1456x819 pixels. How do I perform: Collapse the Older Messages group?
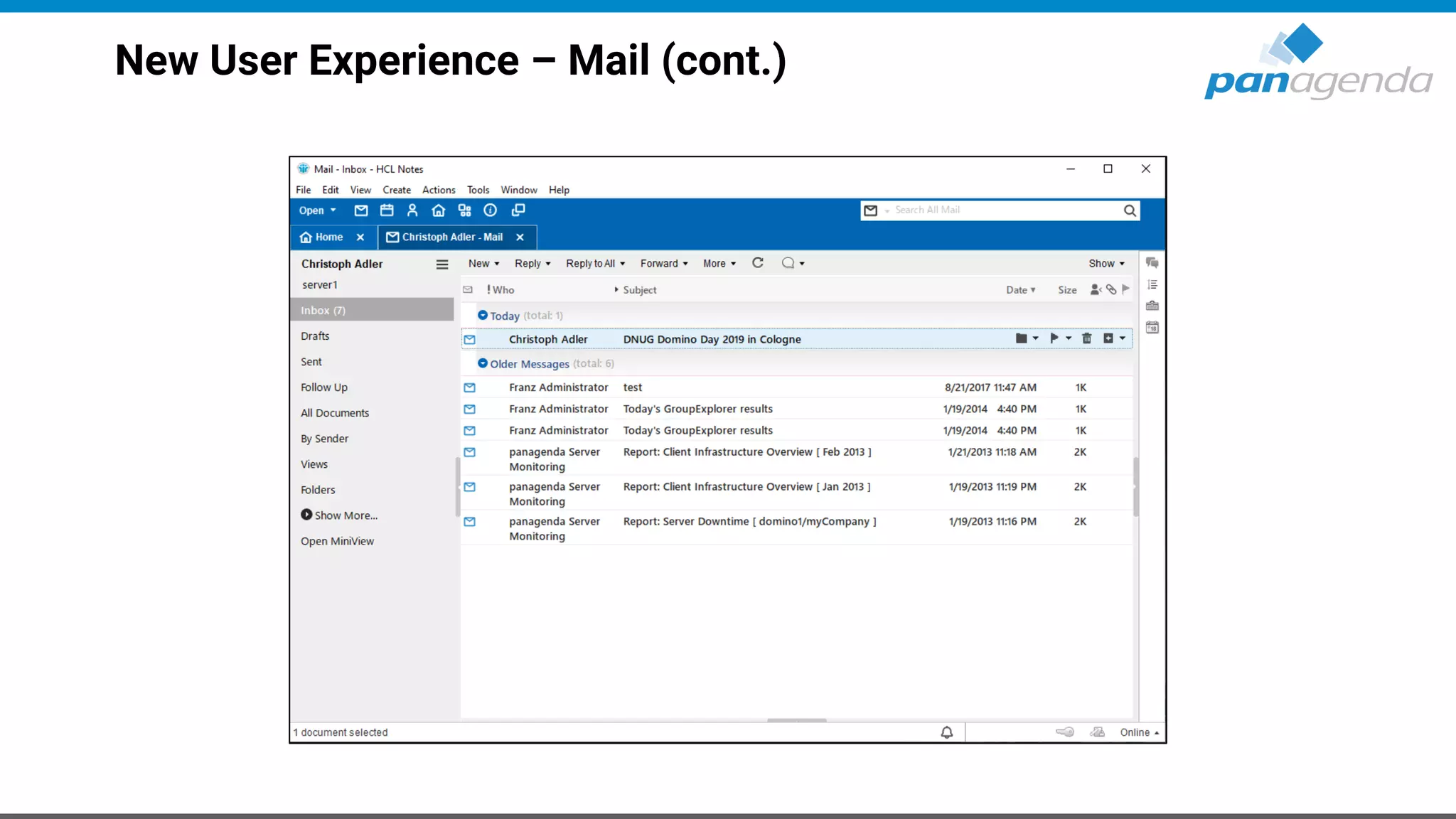(483, 363)
